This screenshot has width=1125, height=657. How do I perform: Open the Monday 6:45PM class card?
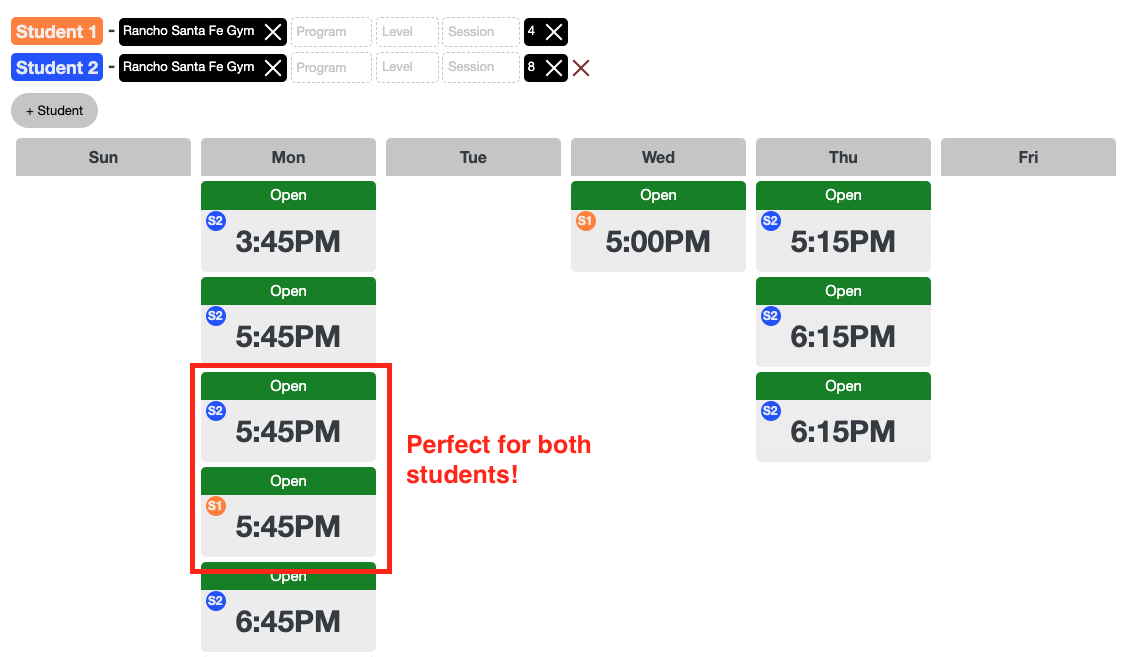[288, 621]
